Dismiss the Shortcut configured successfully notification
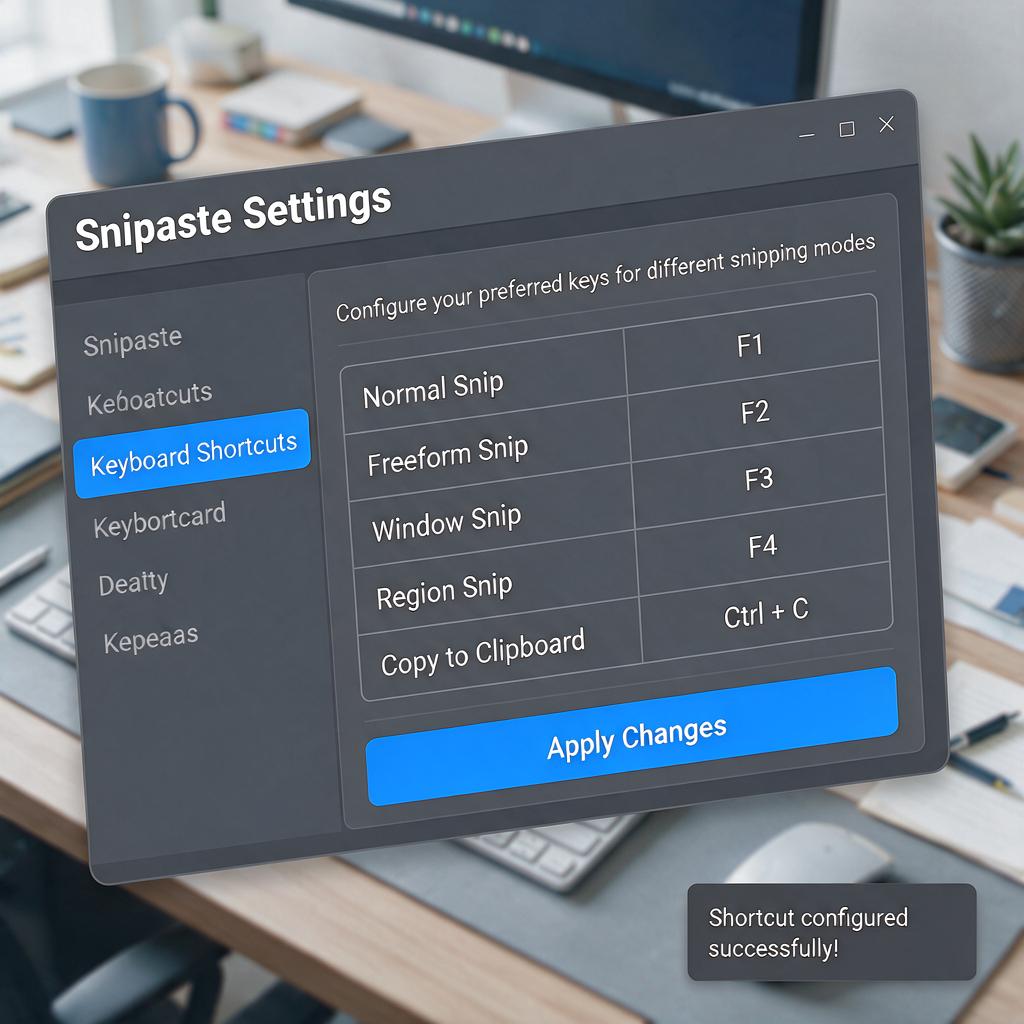Image resolution: width=1024 pixels, height=1024 pixels. 831,933
